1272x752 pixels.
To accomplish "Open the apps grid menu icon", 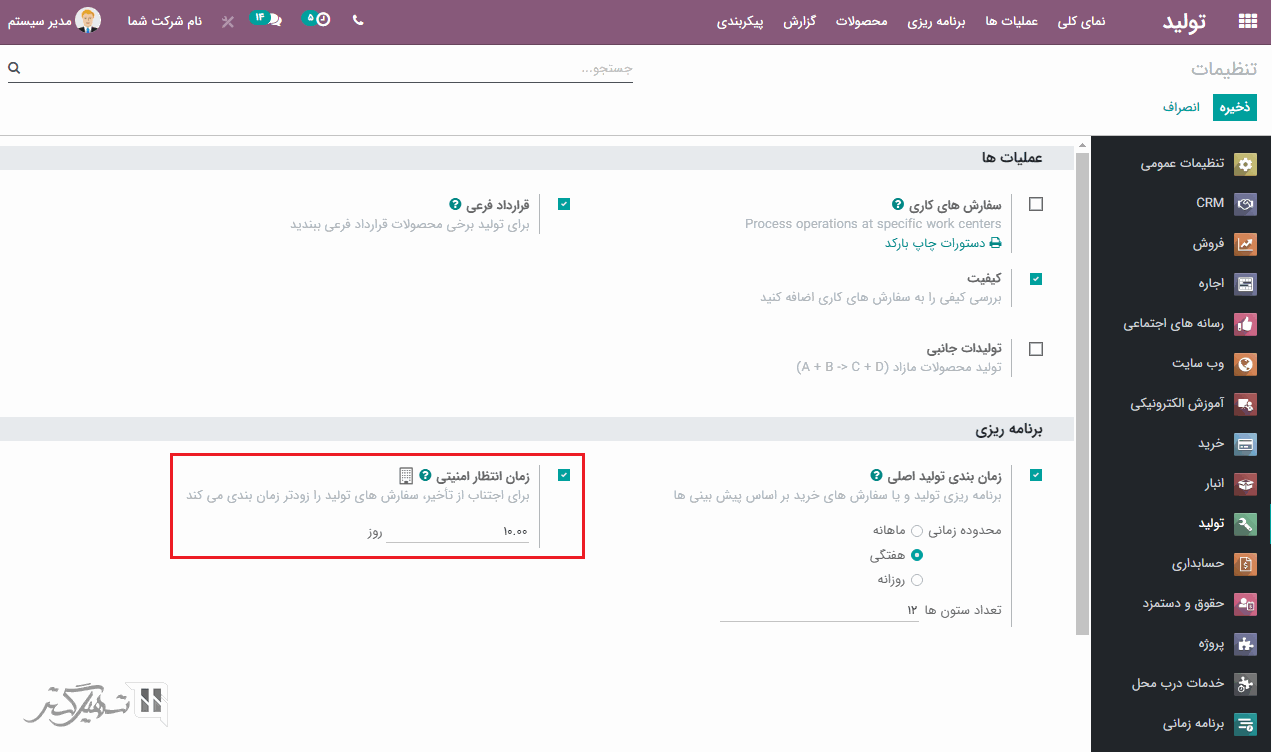I will coord(1247,20).
